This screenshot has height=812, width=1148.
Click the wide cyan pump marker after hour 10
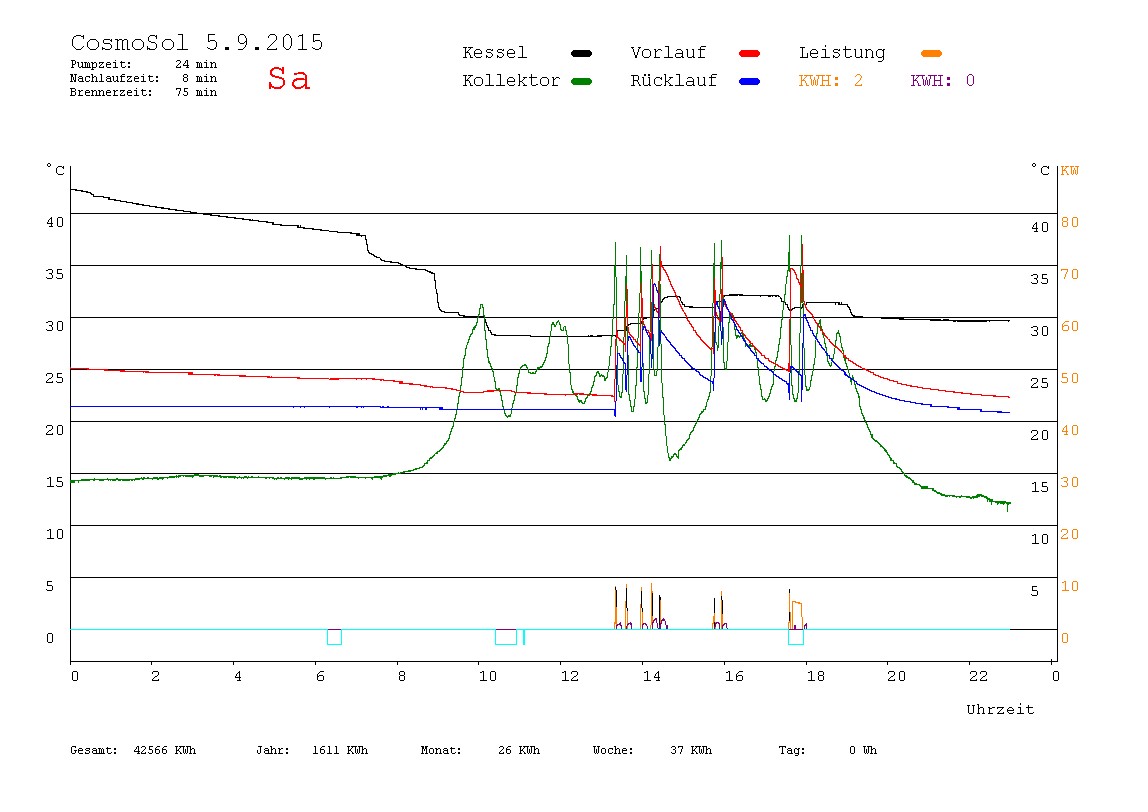506,637
